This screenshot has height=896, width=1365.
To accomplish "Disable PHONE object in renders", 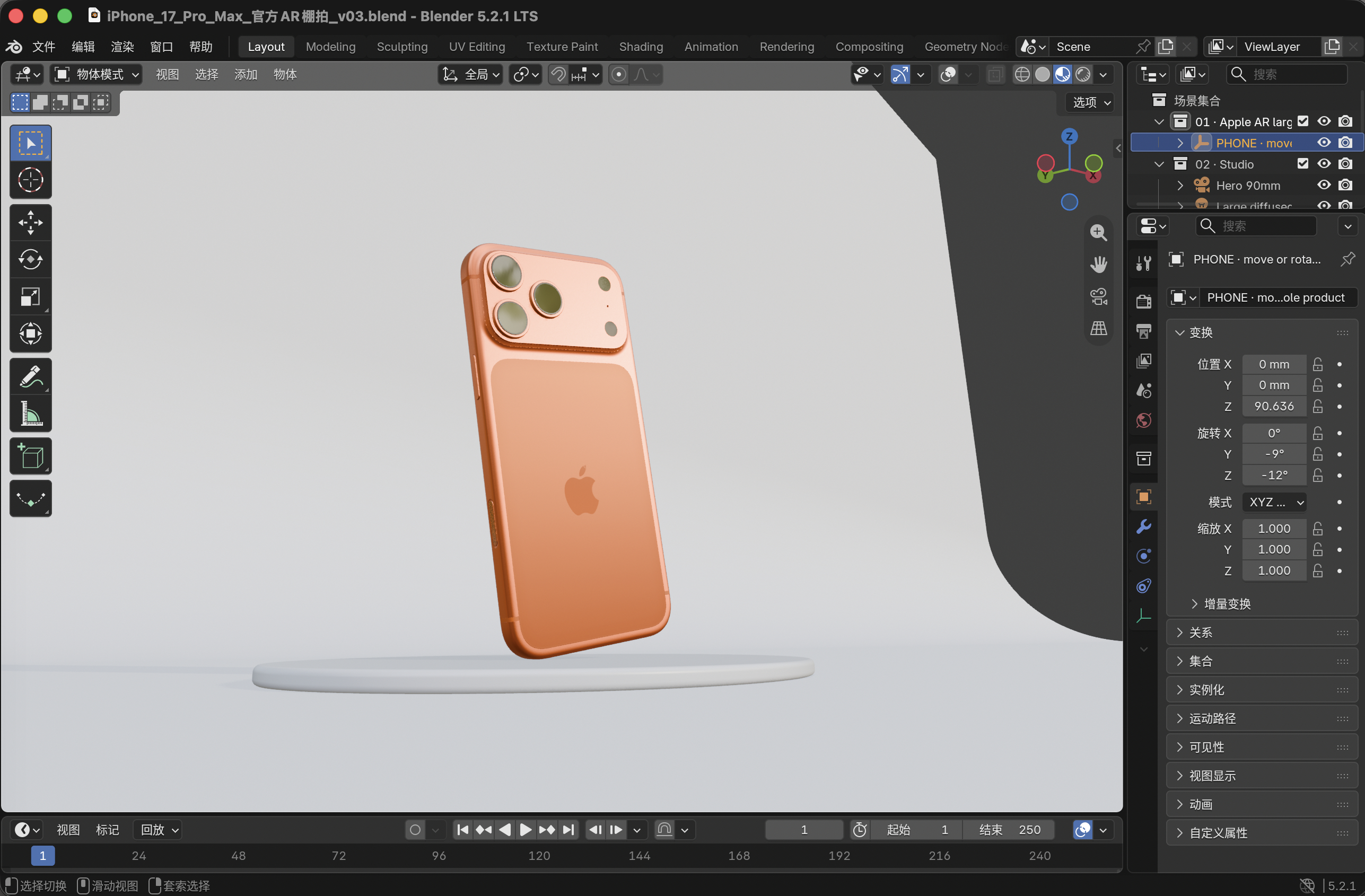I will [1345, 143].
